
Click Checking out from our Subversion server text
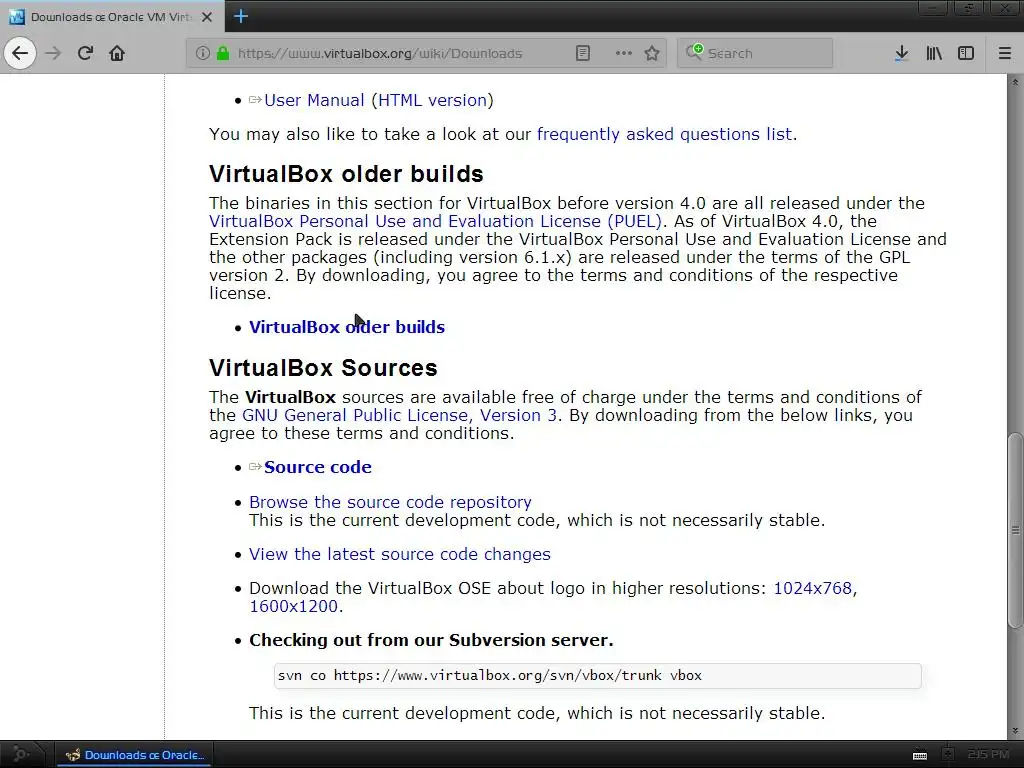tap(431, 640)
